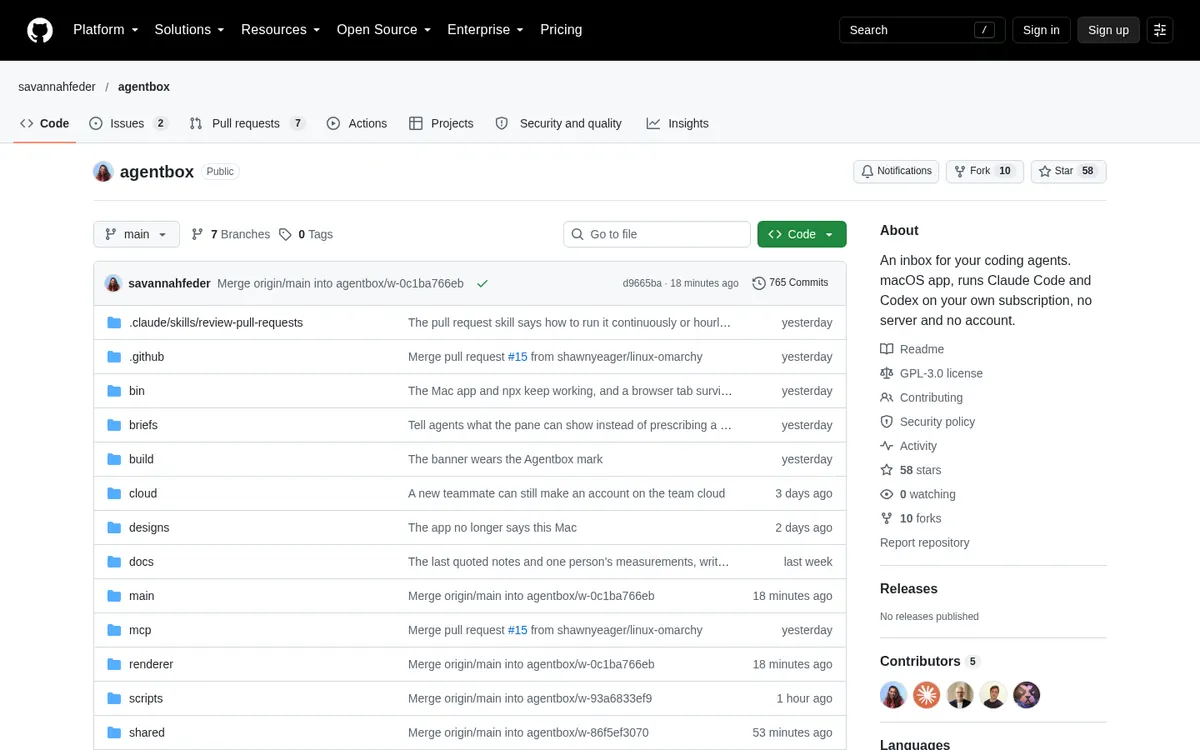Click the designs folder icon
1200x750 pixels.
(114, 527)
